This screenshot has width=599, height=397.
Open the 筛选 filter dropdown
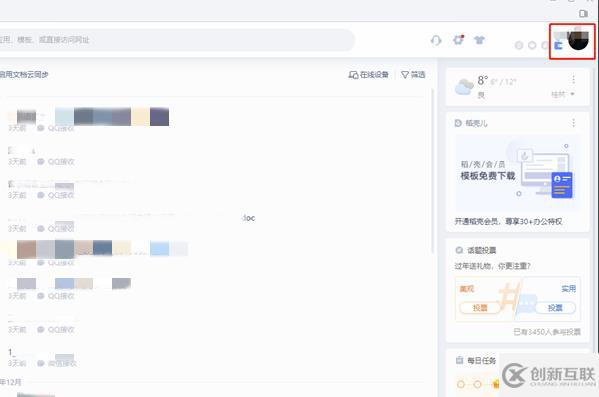(x=413, y=75)
